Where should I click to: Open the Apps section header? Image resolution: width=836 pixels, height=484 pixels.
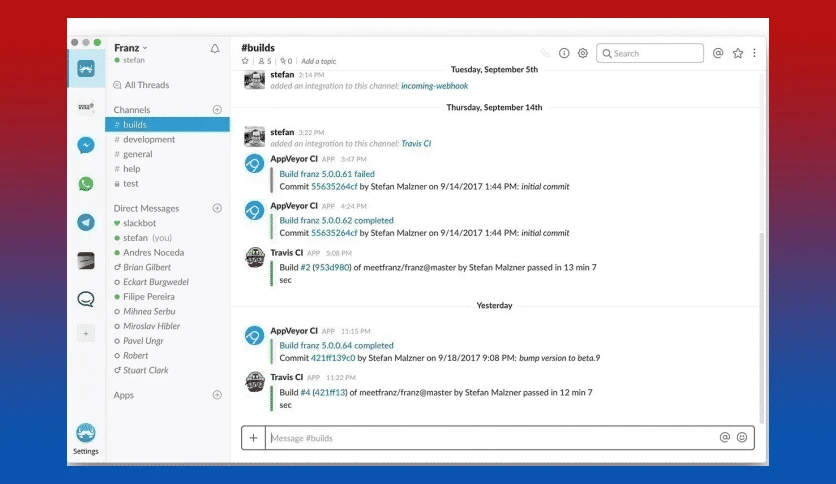[x=124, y=395]
